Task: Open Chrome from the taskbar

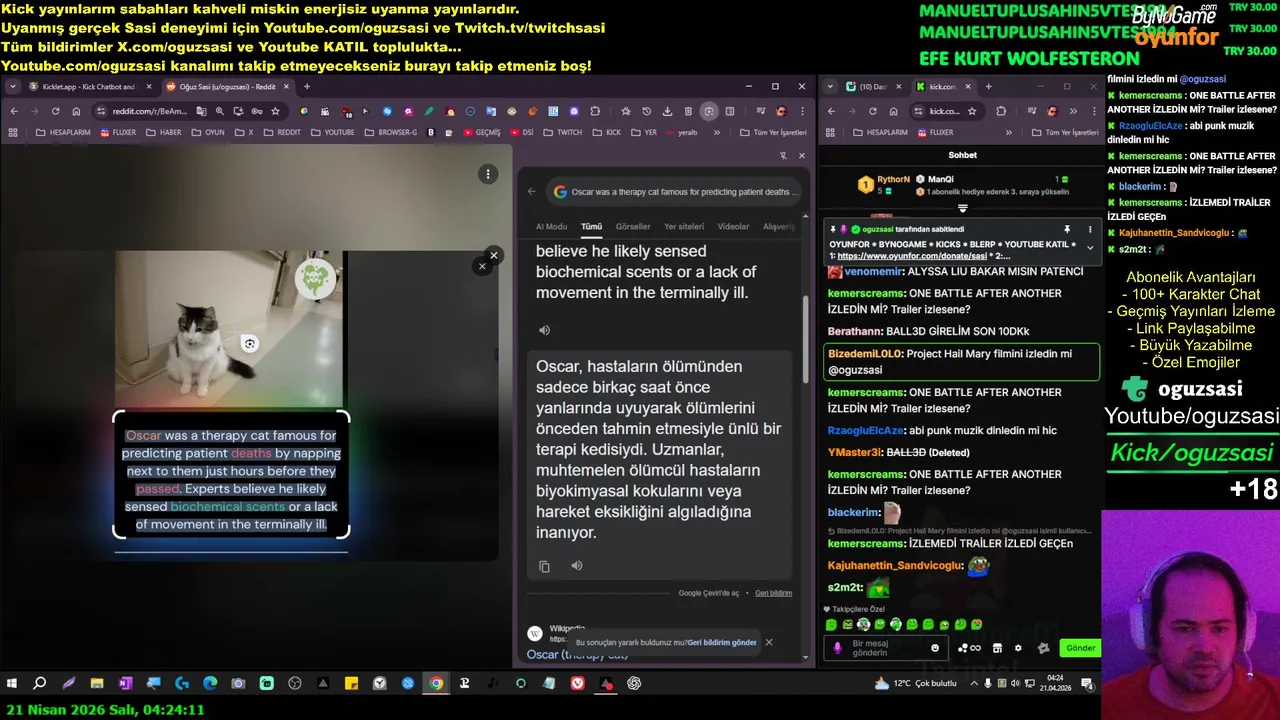Action: click(436, 683)
